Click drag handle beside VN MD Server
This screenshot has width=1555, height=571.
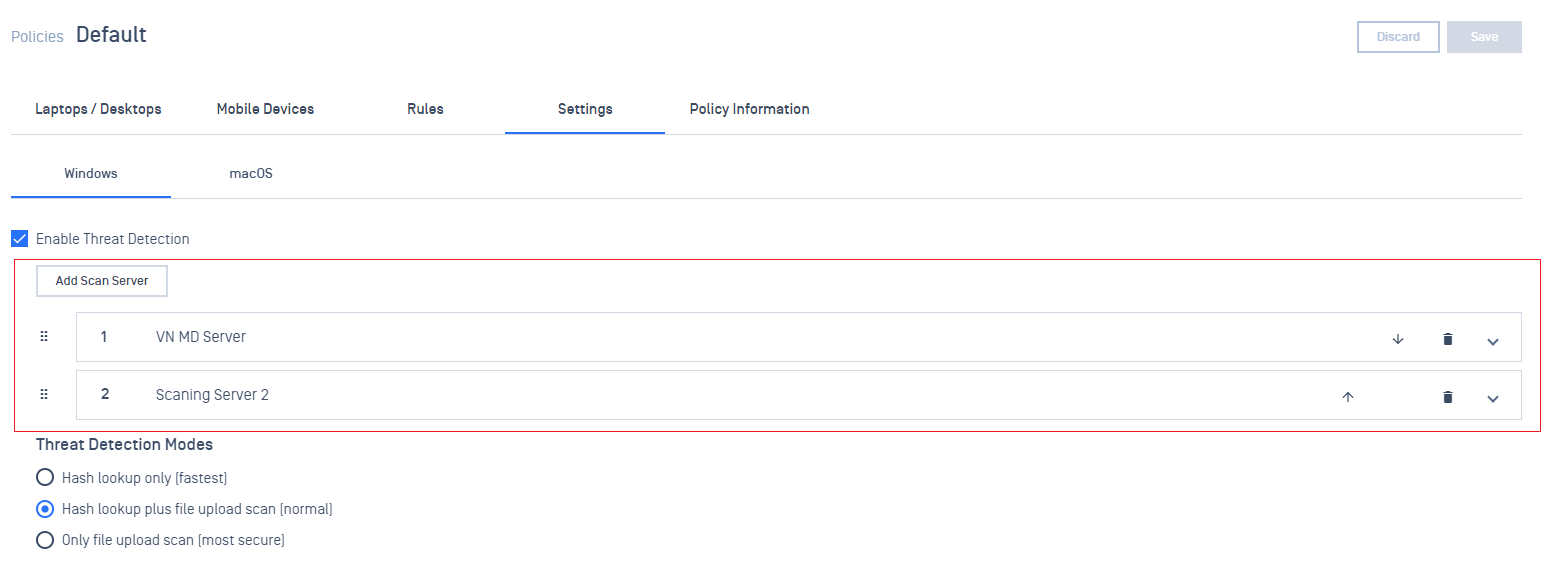coord(44,337)
